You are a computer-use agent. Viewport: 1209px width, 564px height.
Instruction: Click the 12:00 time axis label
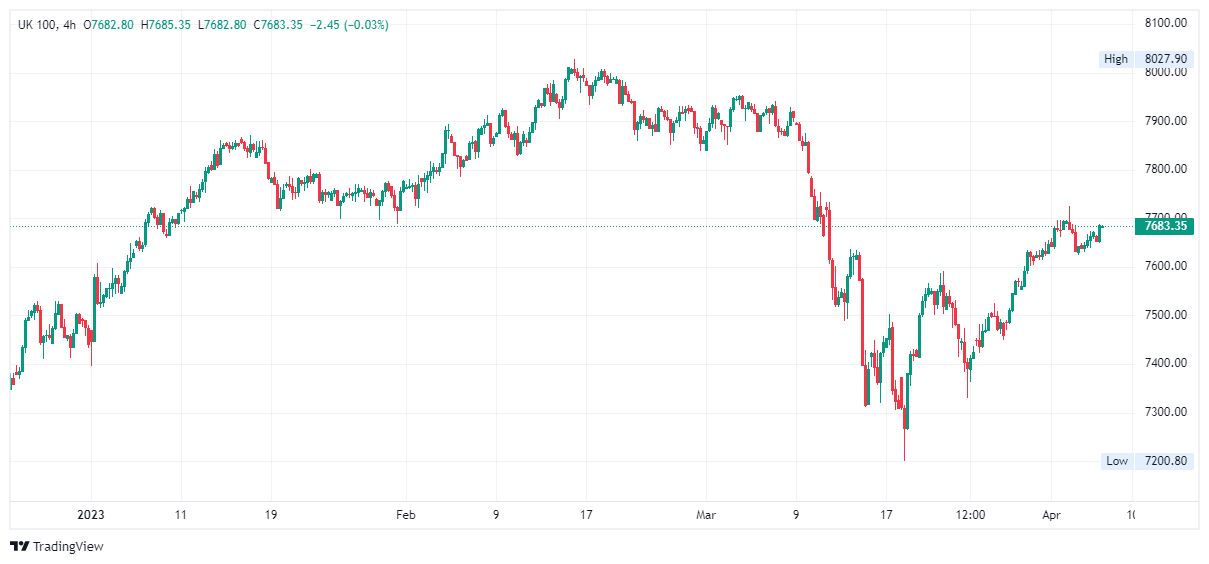pos(970,515)
